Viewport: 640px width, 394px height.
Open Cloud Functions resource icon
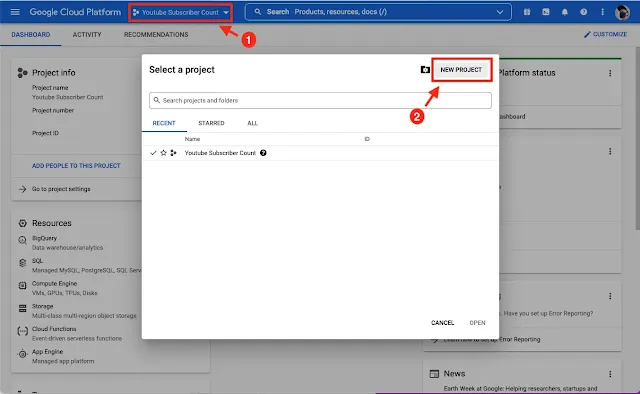pyautogui.click(x=22, y=331)
